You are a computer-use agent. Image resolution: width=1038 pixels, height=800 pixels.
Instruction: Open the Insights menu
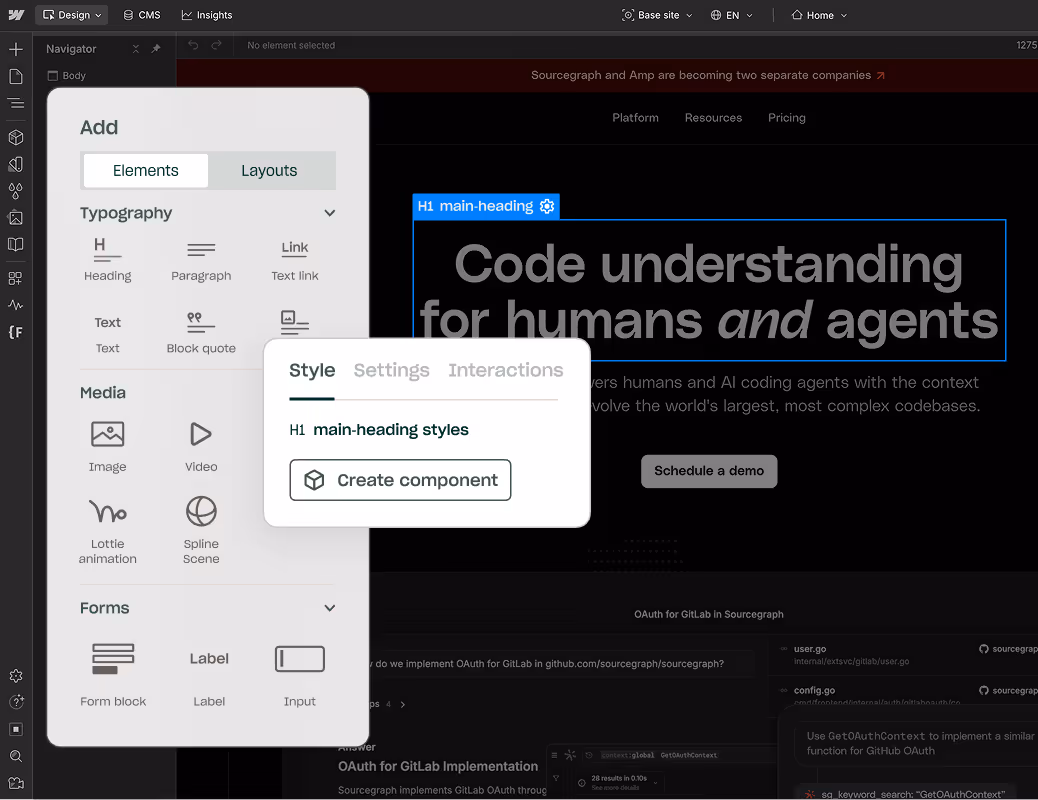tap(207, 15)
